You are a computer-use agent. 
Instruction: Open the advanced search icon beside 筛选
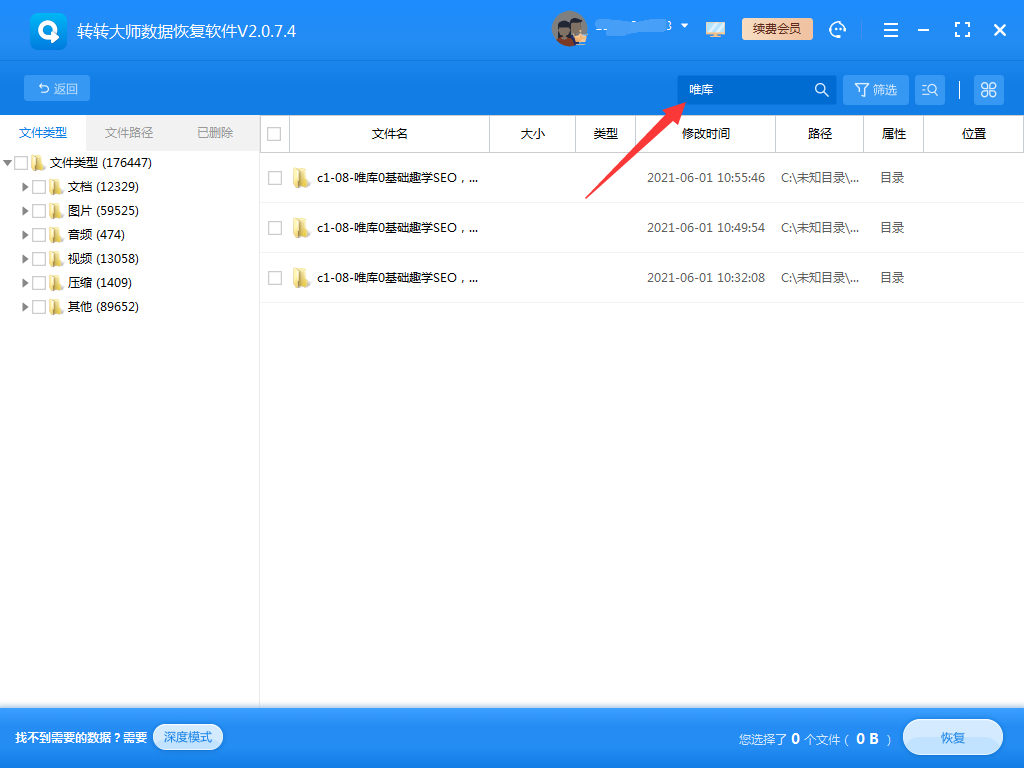[929, 90]
